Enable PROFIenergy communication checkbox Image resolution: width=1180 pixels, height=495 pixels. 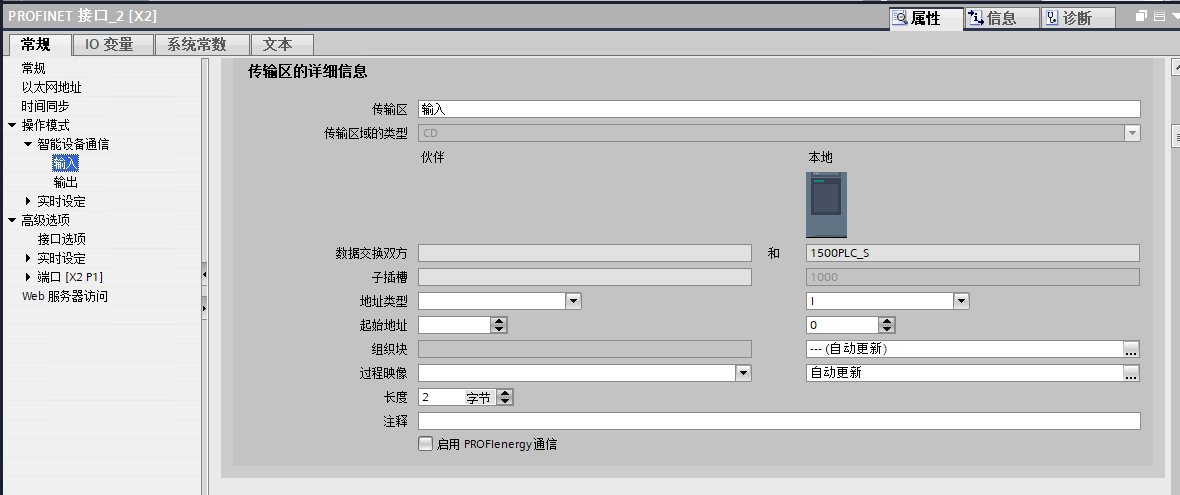426,444
